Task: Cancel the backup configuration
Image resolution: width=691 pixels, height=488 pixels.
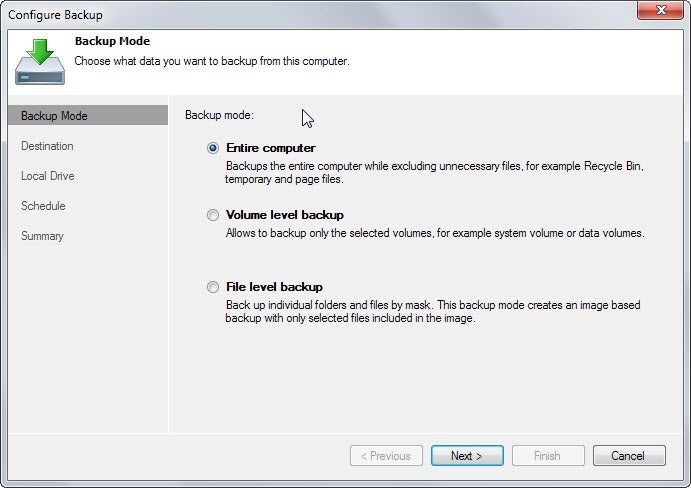Action: tap(628, 456)
